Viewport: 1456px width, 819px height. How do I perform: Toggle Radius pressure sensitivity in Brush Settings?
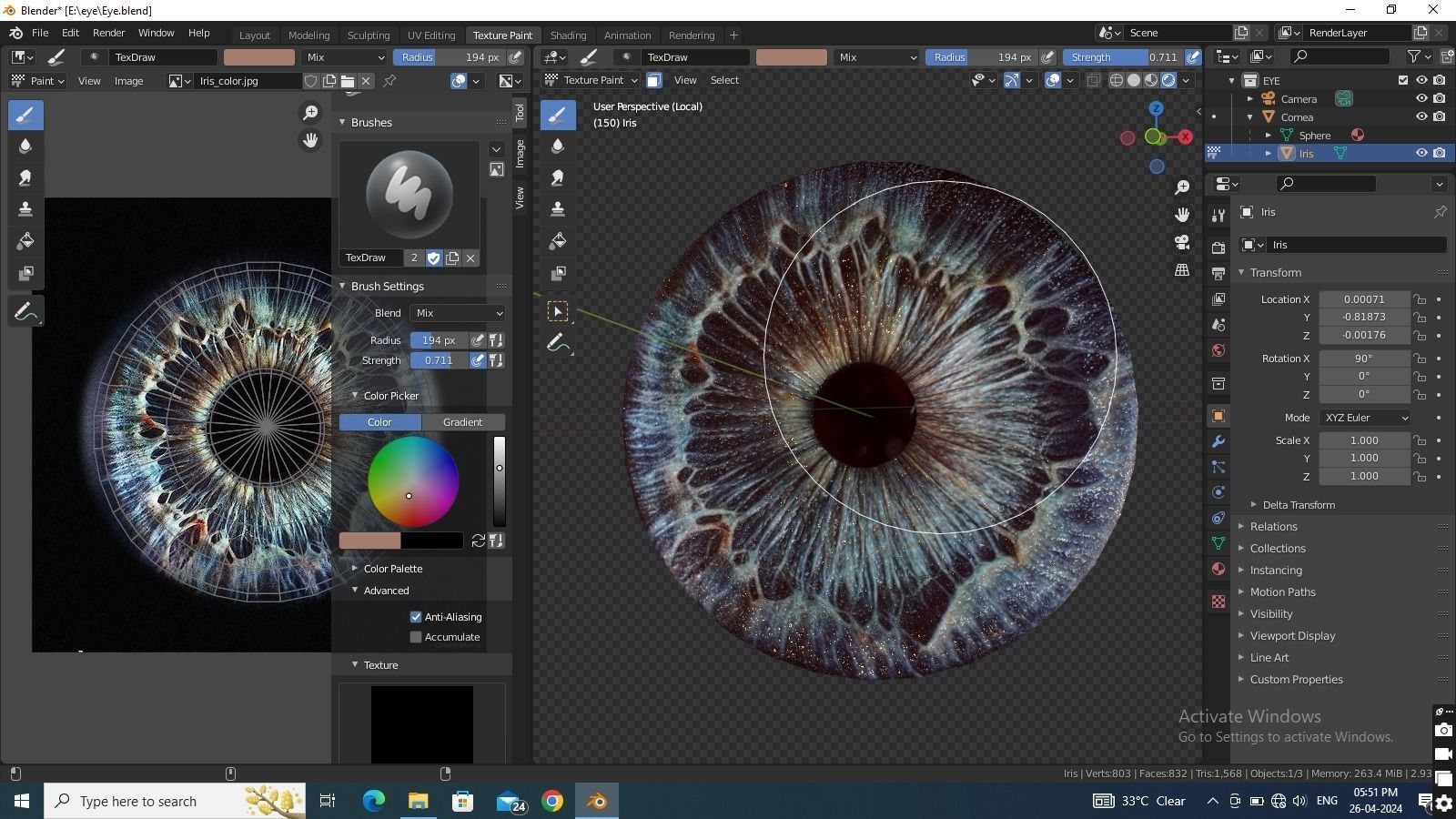pos(477,340)
